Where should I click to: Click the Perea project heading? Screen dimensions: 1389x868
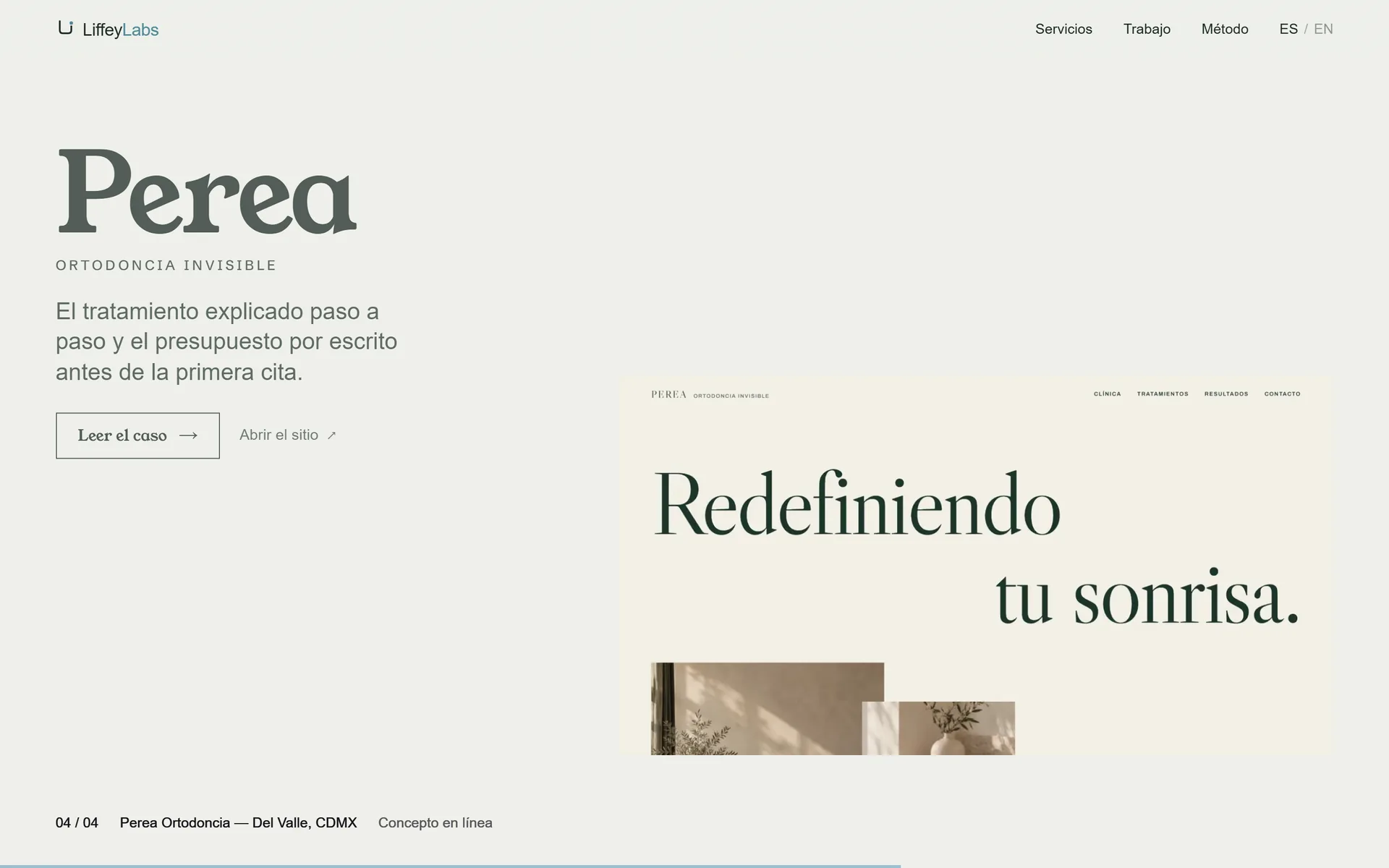(207, 192)
